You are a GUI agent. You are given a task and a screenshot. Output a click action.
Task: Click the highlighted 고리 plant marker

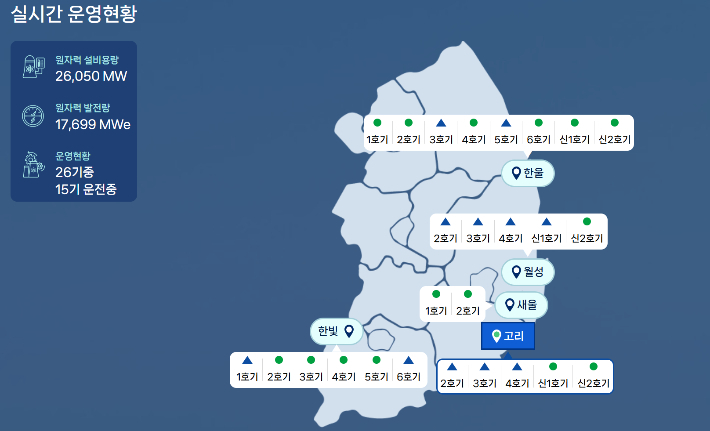coord(508,336)
